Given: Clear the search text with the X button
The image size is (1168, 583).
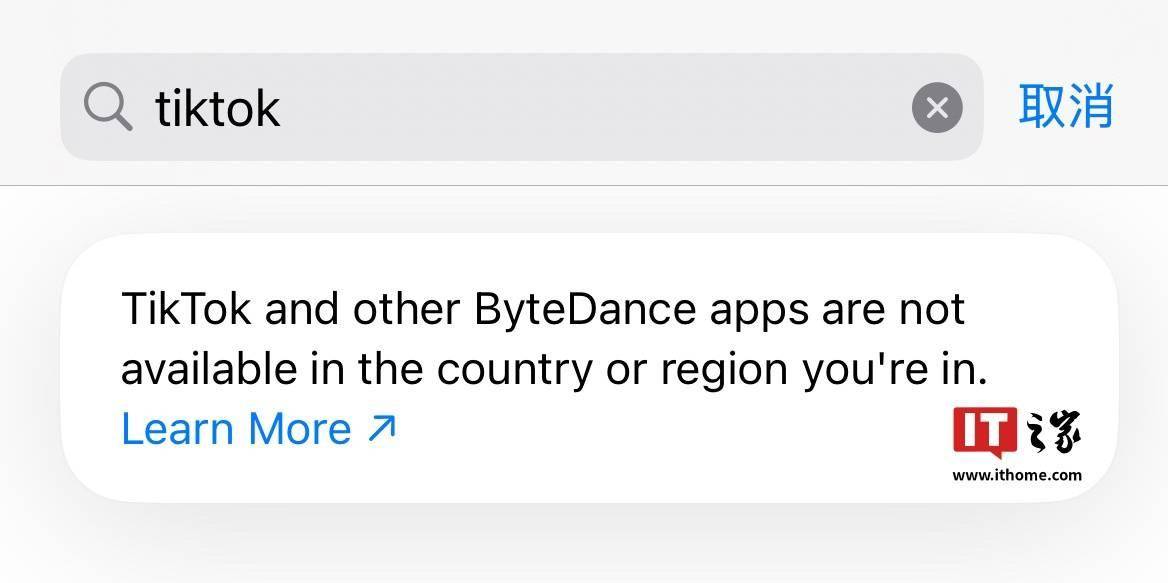Looking at the screenshot, I should (937, 107).
